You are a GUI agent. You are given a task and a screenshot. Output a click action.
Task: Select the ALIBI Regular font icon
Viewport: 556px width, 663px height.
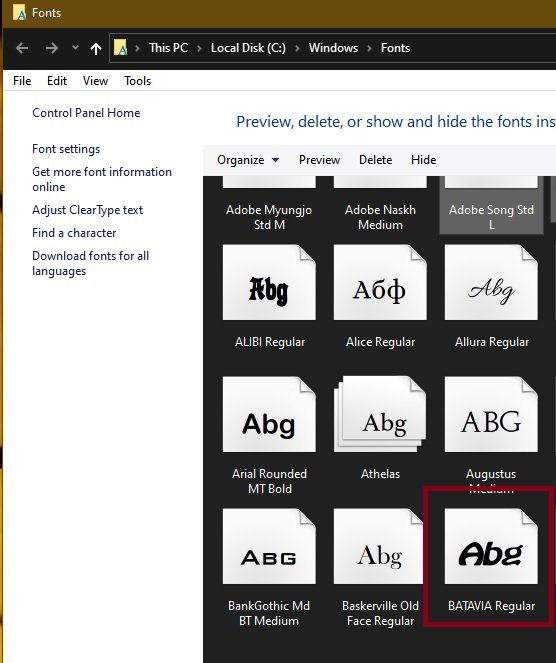[x=269, y=282]
